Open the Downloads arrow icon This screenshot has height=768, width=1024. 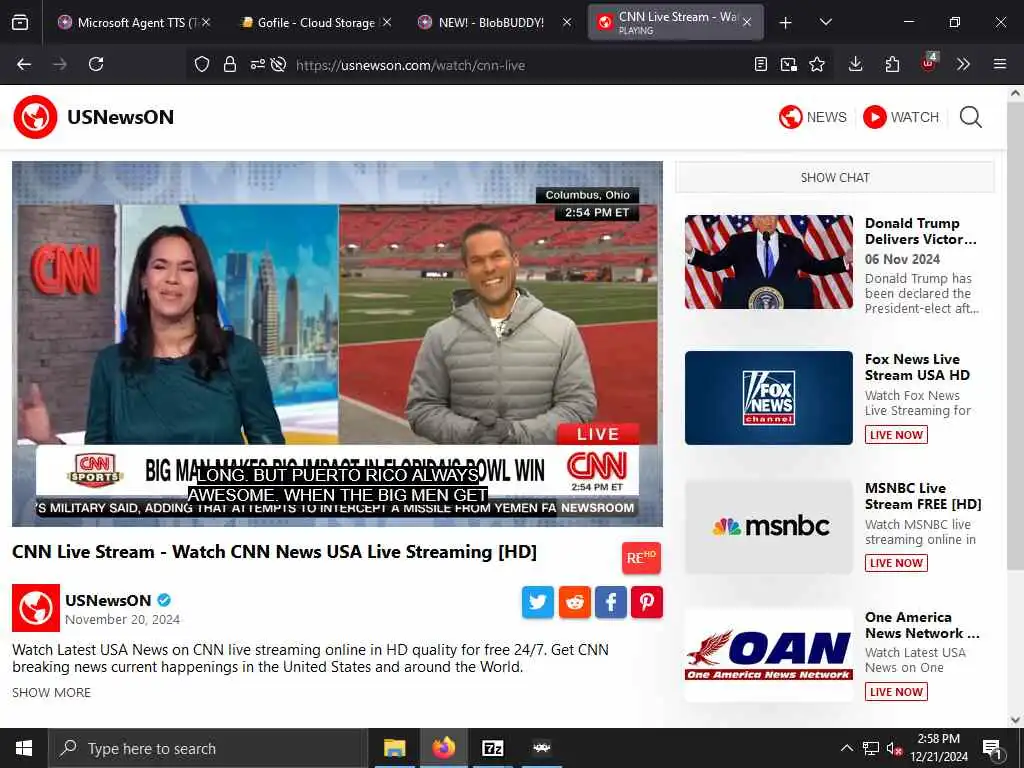856,64
